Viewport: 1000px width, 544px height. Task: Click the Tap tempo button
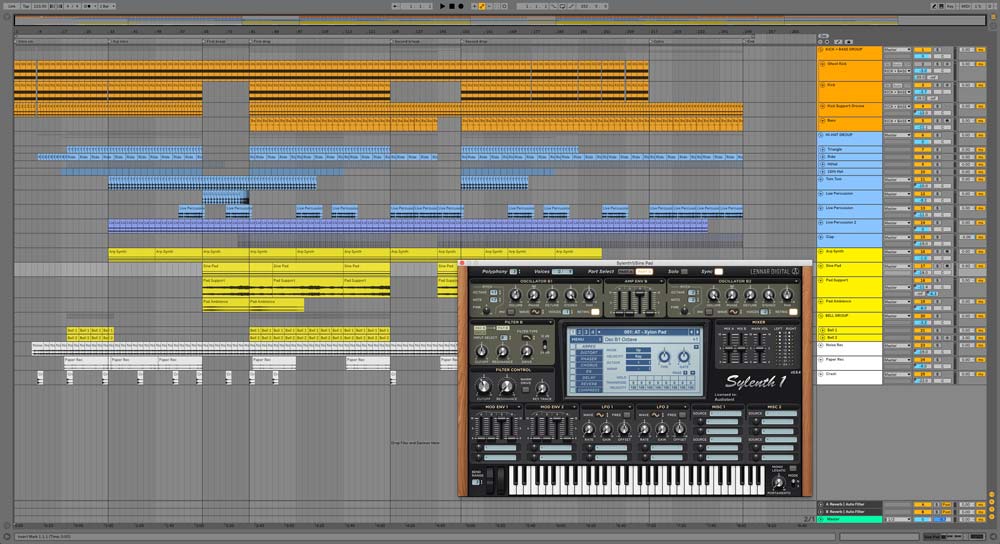click(x=24, y=6)
